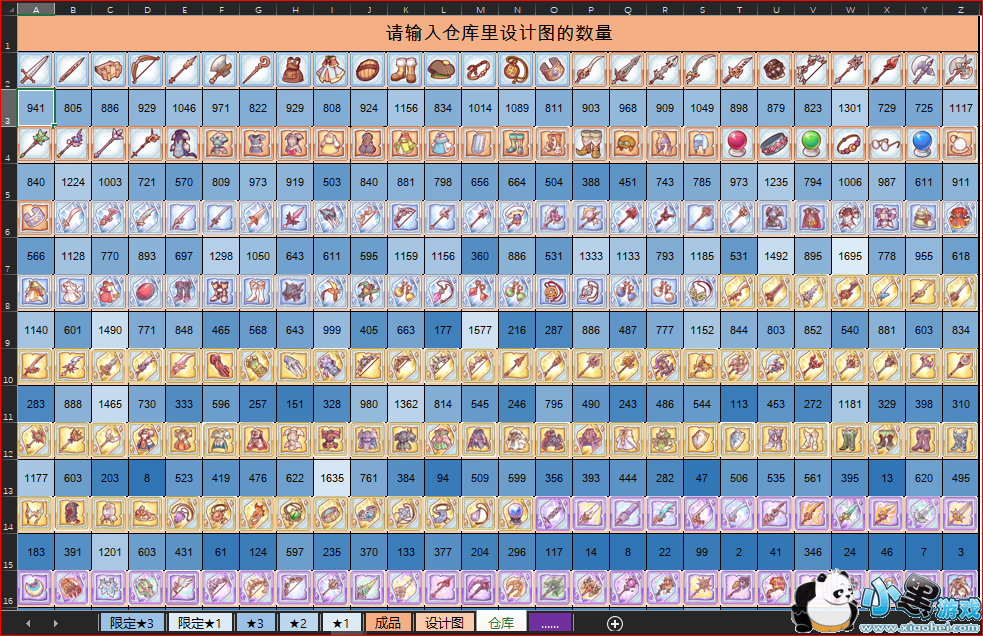This screenshot has height=636, width=983.
Task: Click the white and red dress icon above 808
Action: click(332, 70)
